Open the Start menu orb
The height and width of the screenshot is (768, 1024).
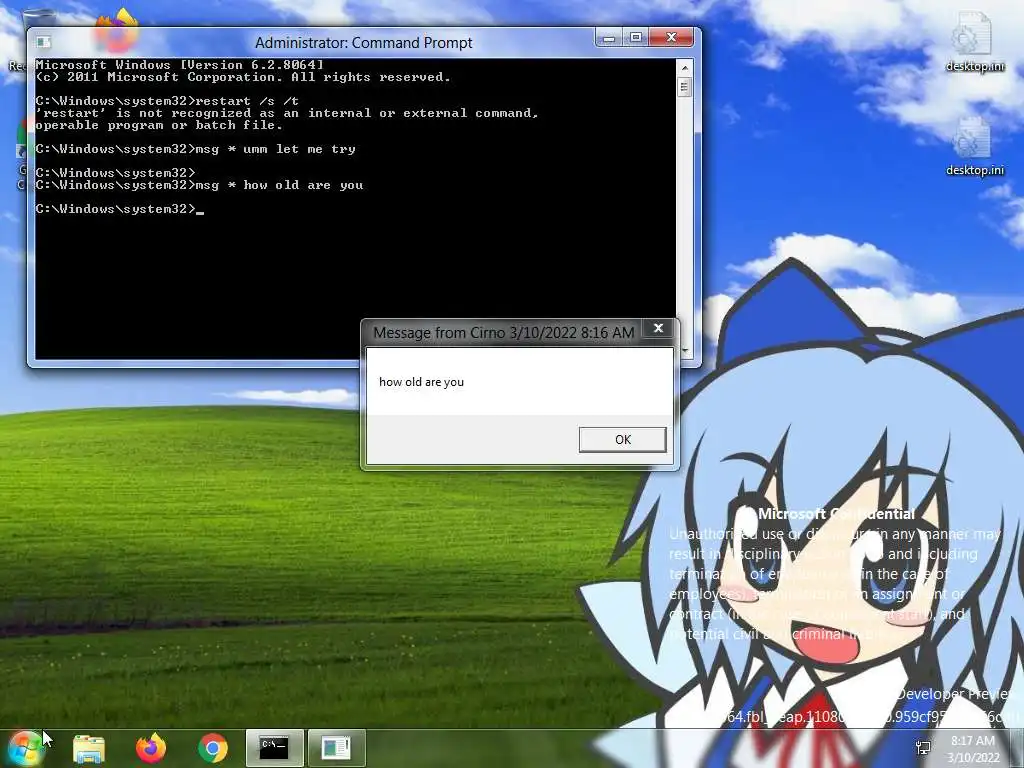[26, 748]
